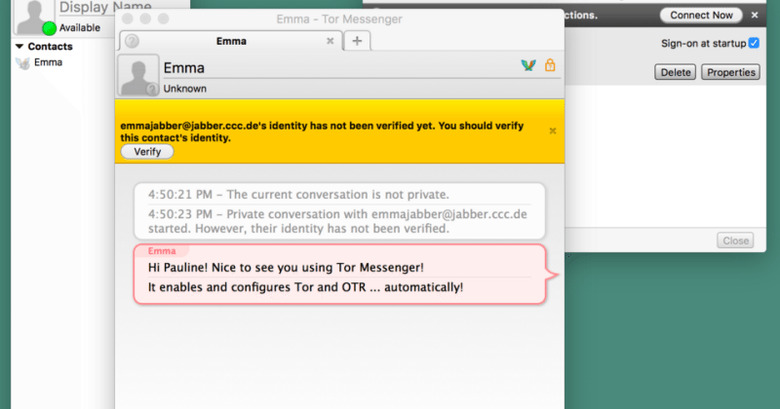The width and height of the screenshot is (780, 409).
Task: Click the 'Hi Pauline!' message from Emma
Action: coord(286,268)
